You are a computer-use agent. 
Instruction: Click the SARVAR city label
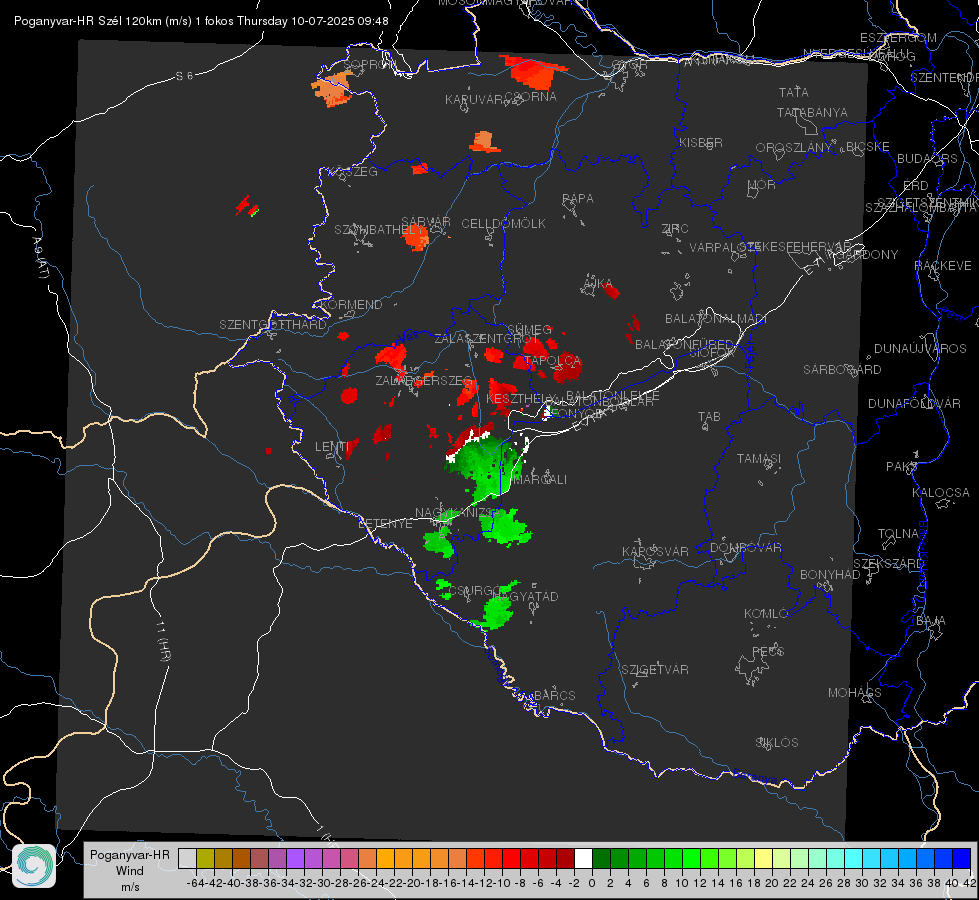click(x=426, y=221)
